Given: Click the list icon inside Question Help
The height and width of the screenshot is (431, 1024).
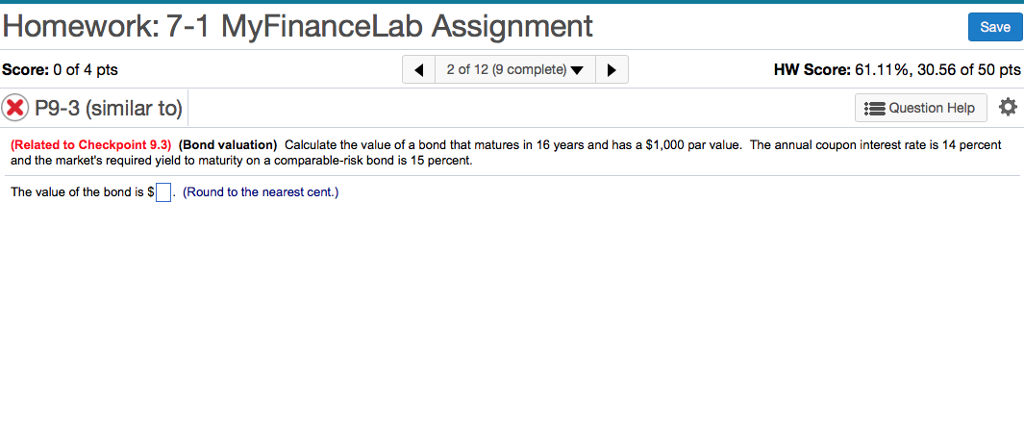Looking at the screenshot, I should pyautogui.click(x=874, y=108).
